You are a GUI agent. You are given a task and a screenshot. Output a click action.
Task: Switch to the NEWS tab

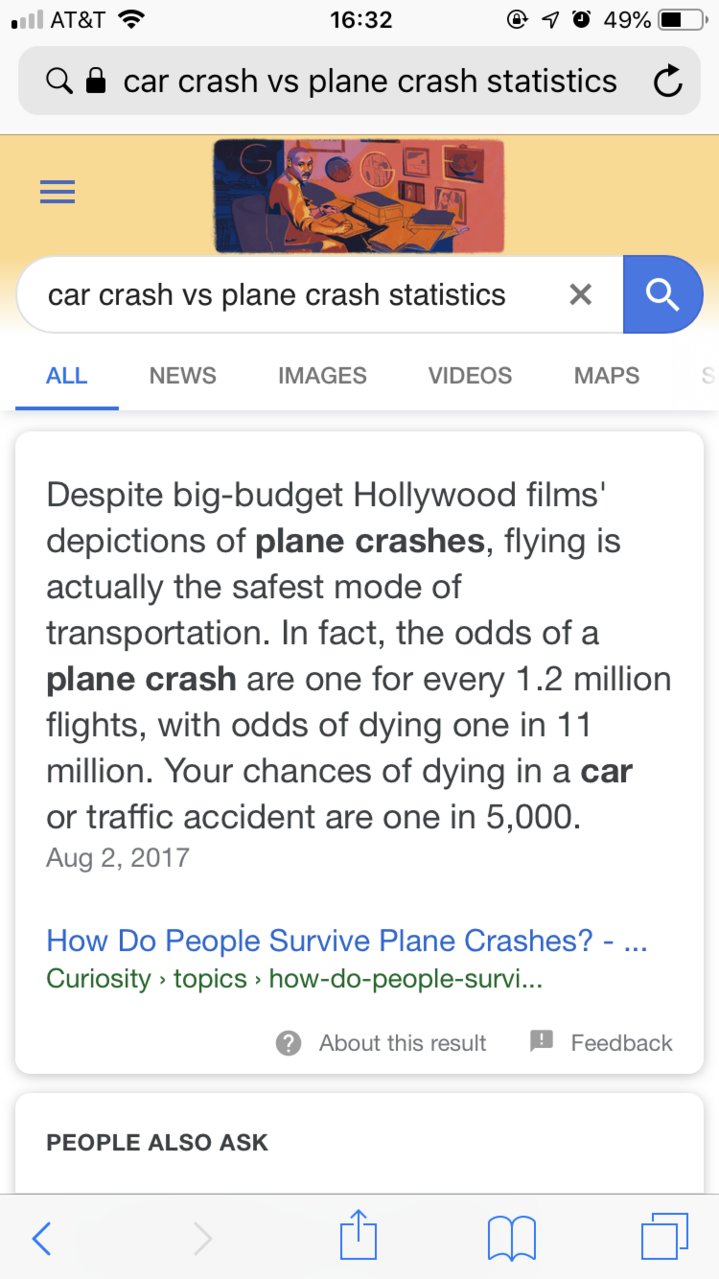(183, 376)
